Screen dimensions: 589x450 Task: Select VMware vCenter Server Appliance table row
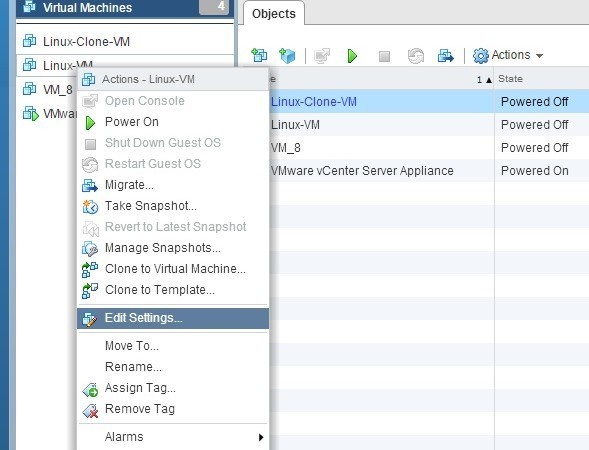click(429, 171)
